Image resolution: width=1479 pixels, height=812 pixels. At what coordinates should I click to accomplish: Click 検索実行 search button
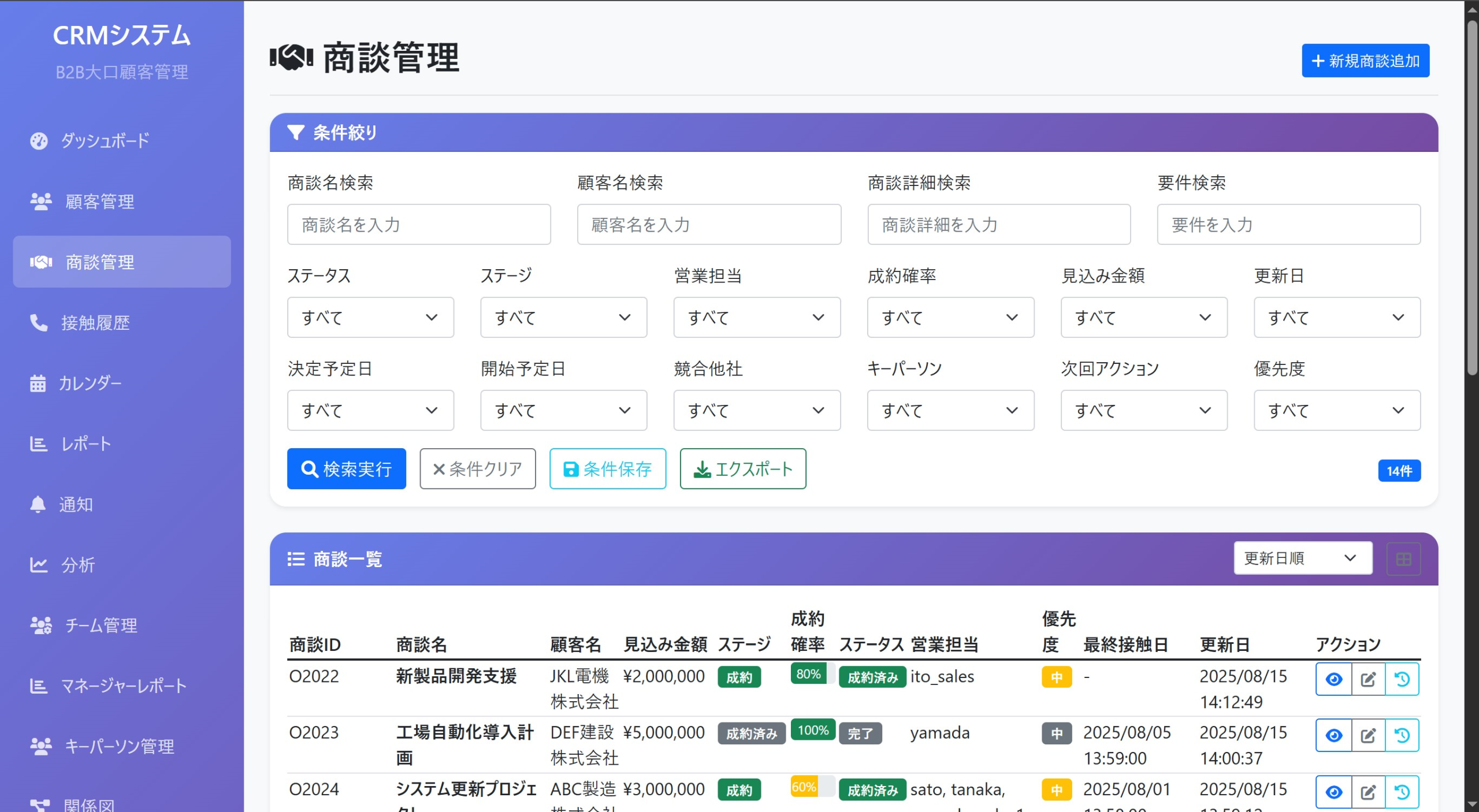pyautogui.click(x=347, y=469)
